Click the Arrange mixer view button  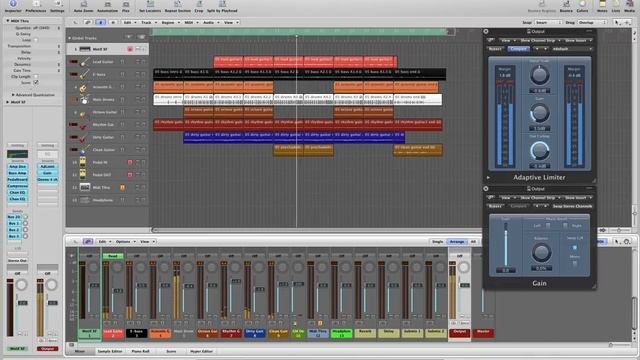pyautogui.click(x=456, y=242)
